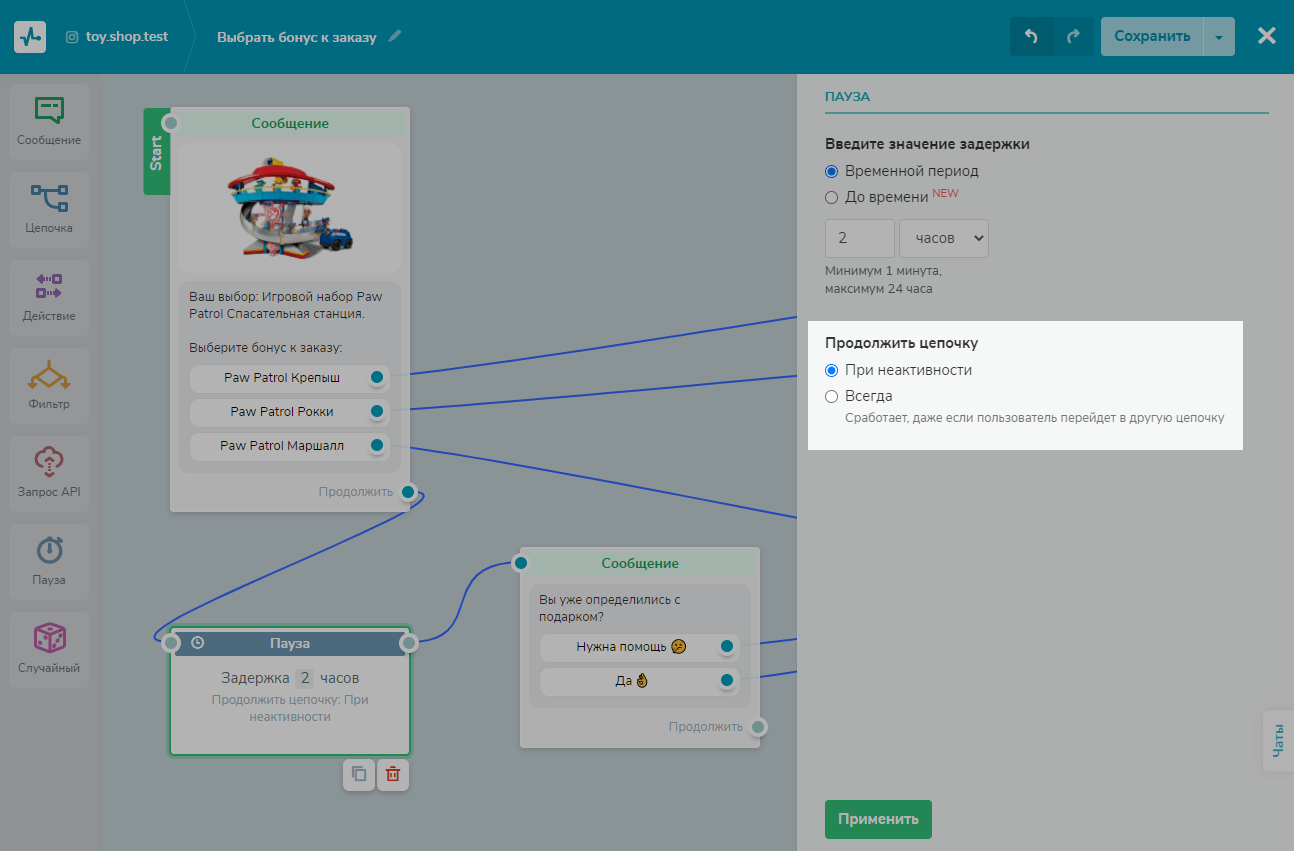Select the До времени radio option
Screen dimensions: 1294x851
point(832,197)
